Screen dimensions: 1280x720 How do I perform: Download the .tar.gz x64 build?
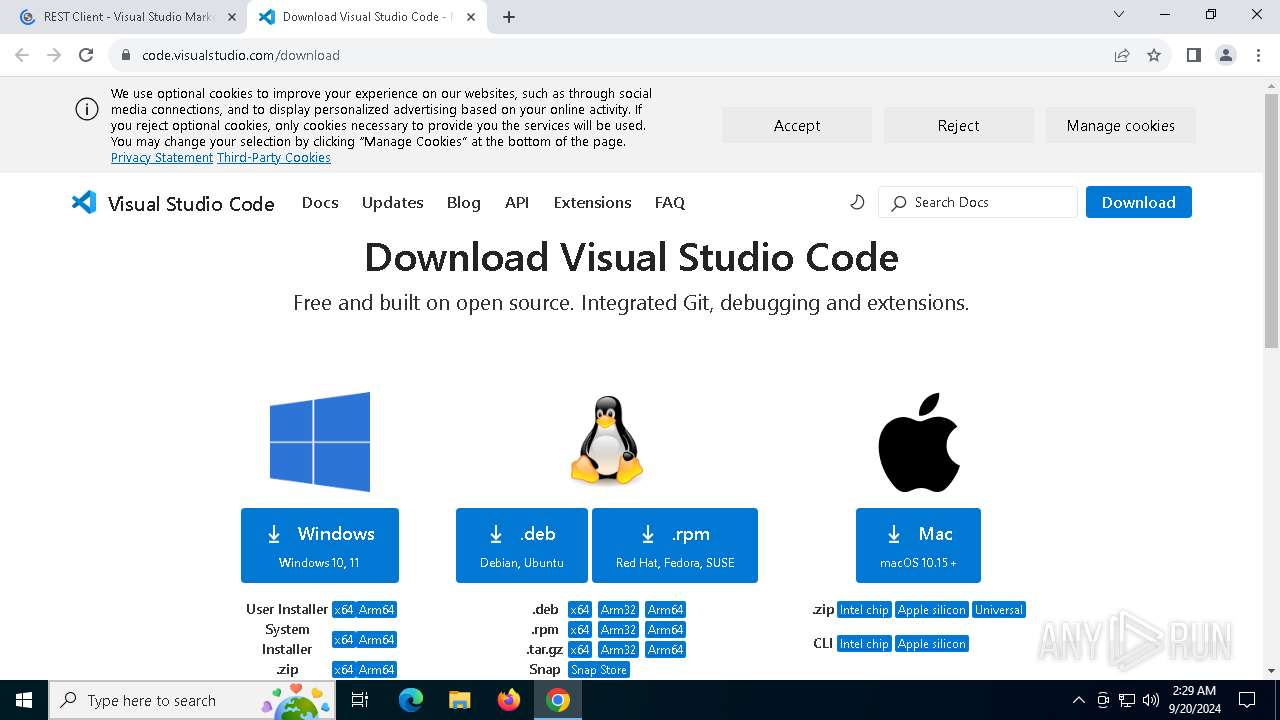point(580,650)
